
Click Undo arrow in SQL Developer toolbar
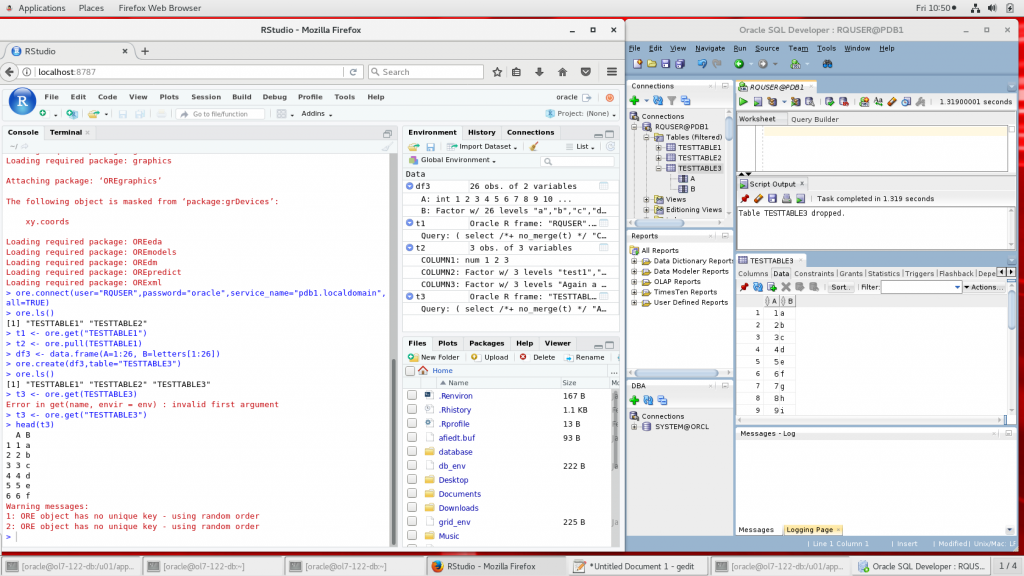click(702, 64)
